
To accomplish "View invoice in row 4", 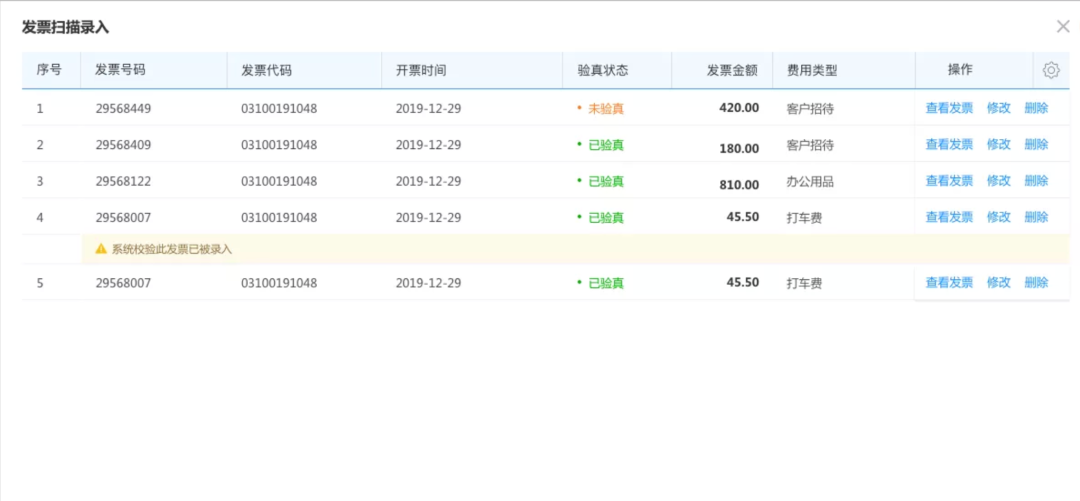I will (949, 217).
